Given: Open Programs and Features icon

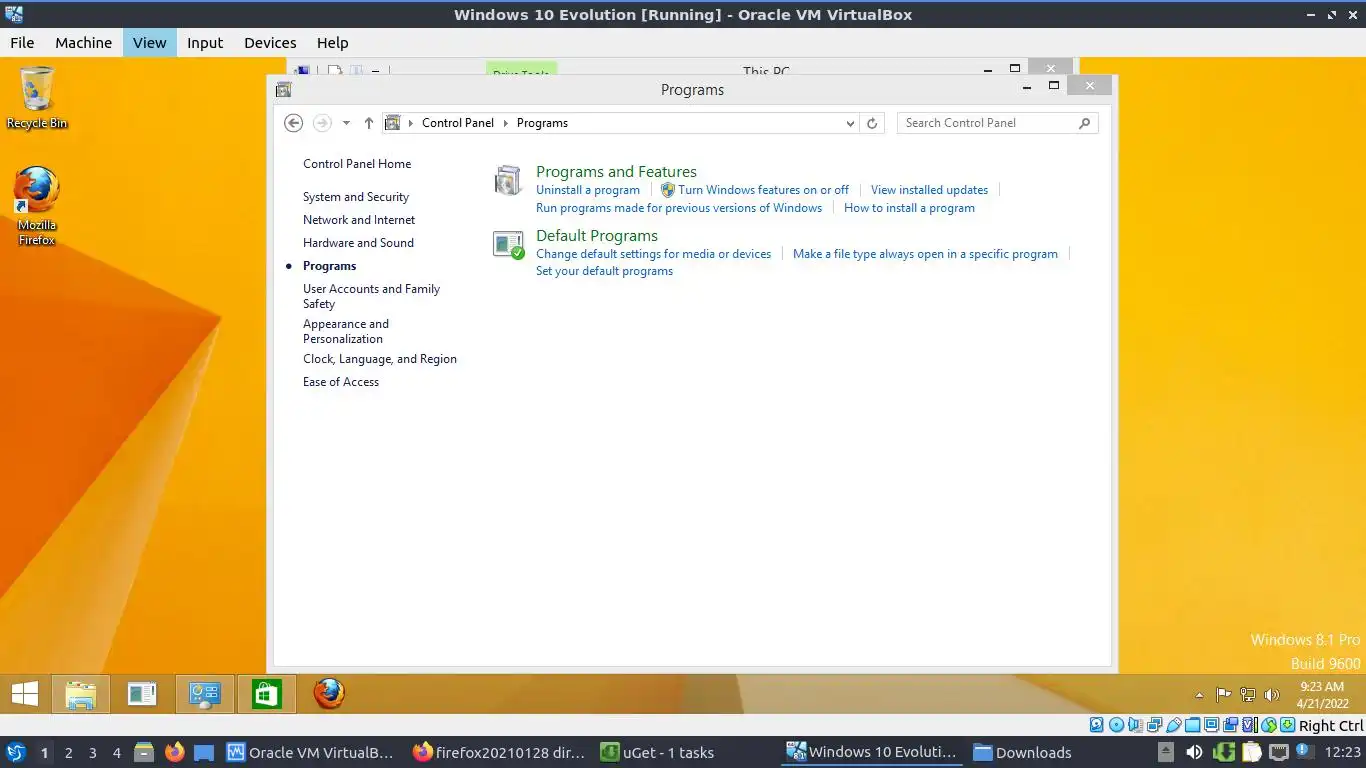Looking at the screenshot, I should tap(508, 181).
